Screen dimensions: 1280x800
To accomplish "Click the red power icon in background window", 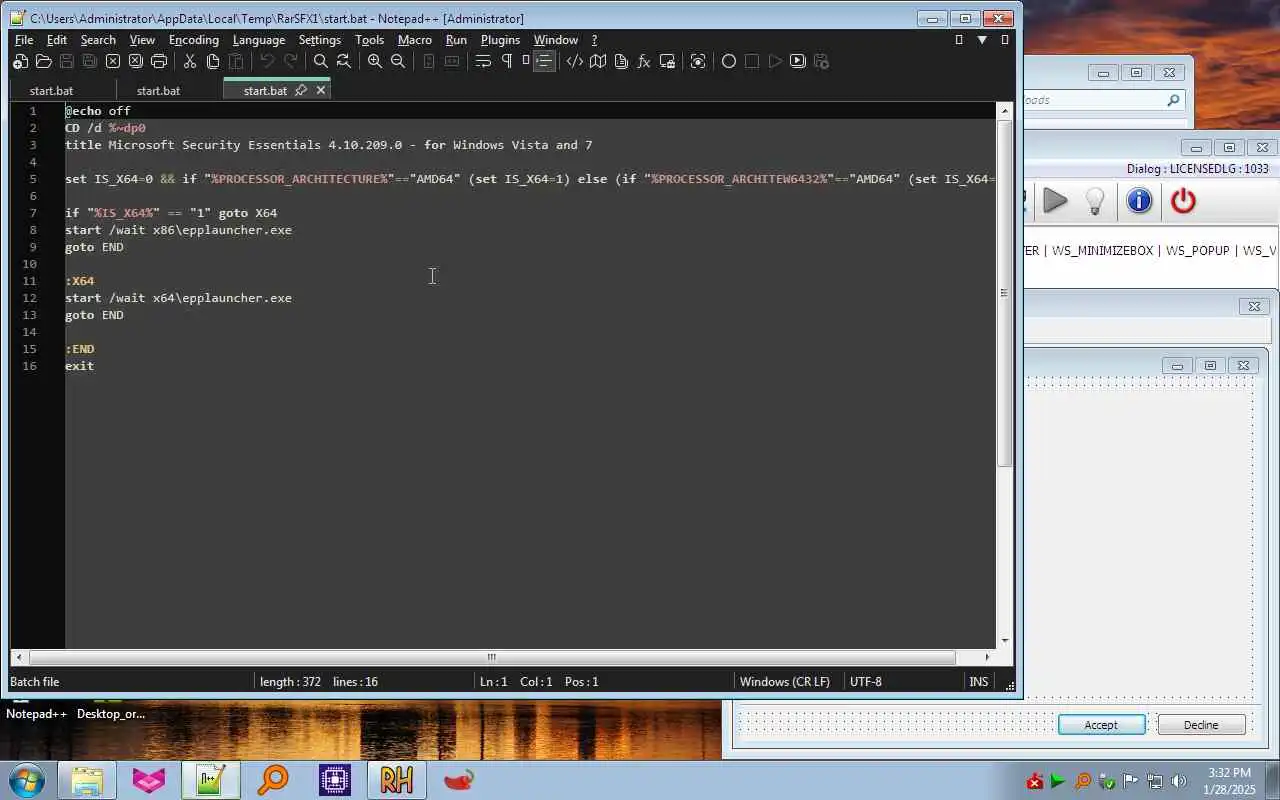I will click(1183, 201).
